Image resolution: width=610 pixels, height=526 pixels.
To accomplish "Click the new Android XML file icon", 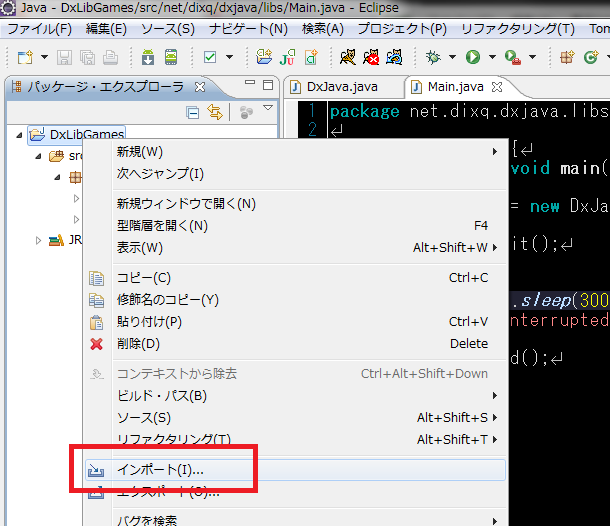I will click(311, 57).
